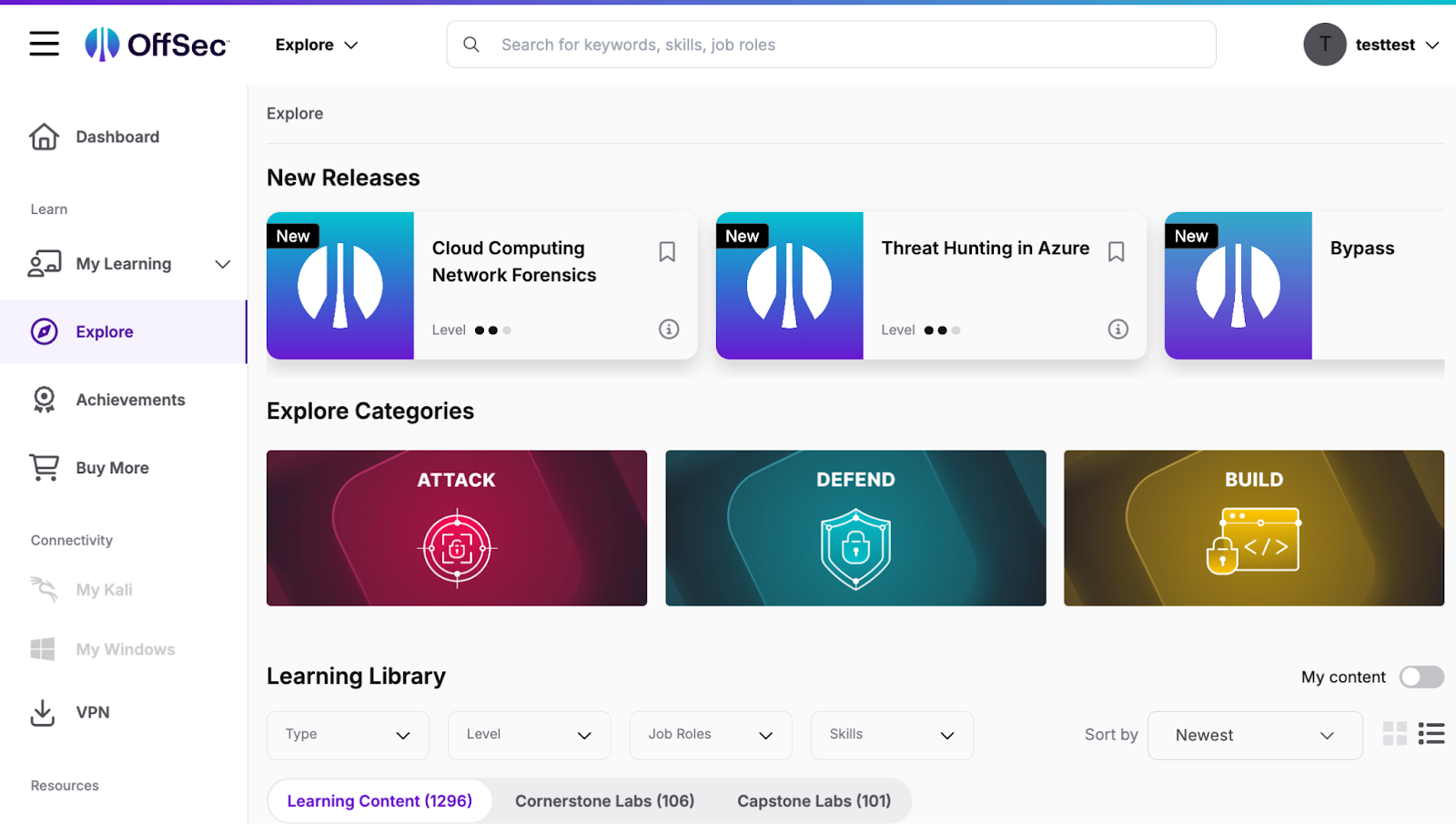Click the My Windows logo icon
Viewport: 1456px width, 824px height.
43,649
